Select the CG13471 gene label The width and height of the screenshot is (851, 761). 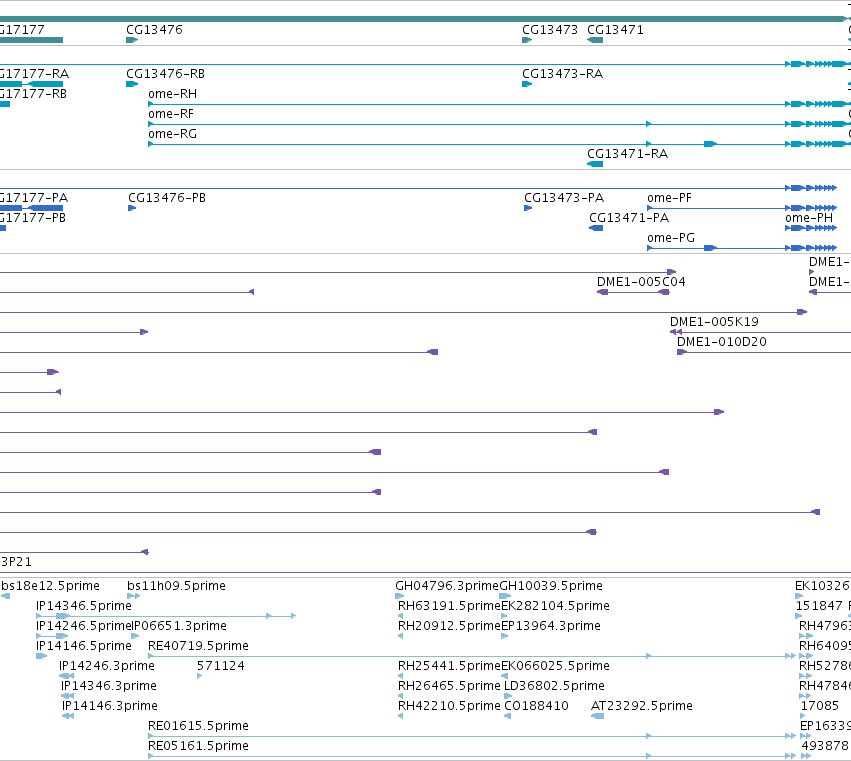pos(615,30)
